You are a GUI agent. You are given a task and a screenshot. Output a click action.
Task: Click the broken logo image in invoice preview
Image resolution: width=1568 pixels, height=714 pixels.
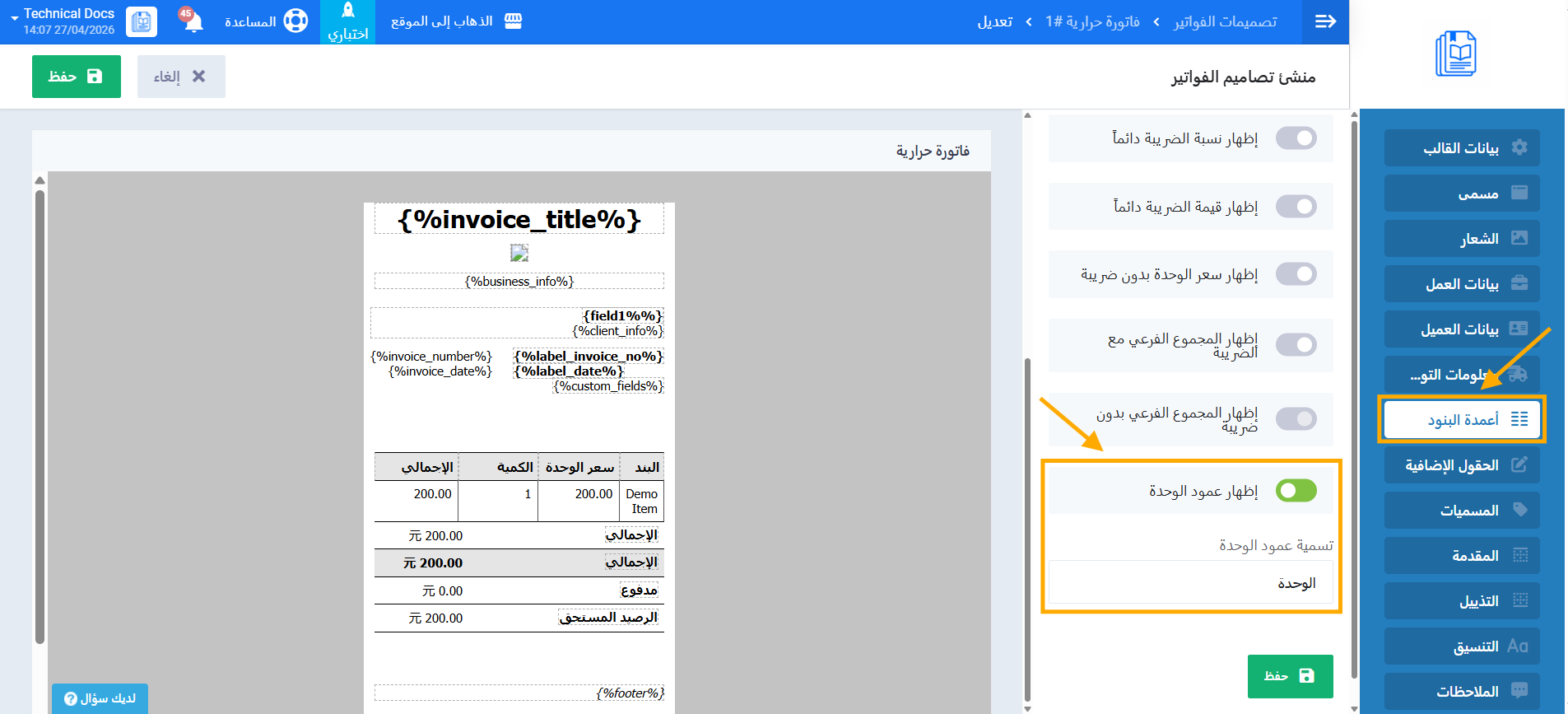519,253
